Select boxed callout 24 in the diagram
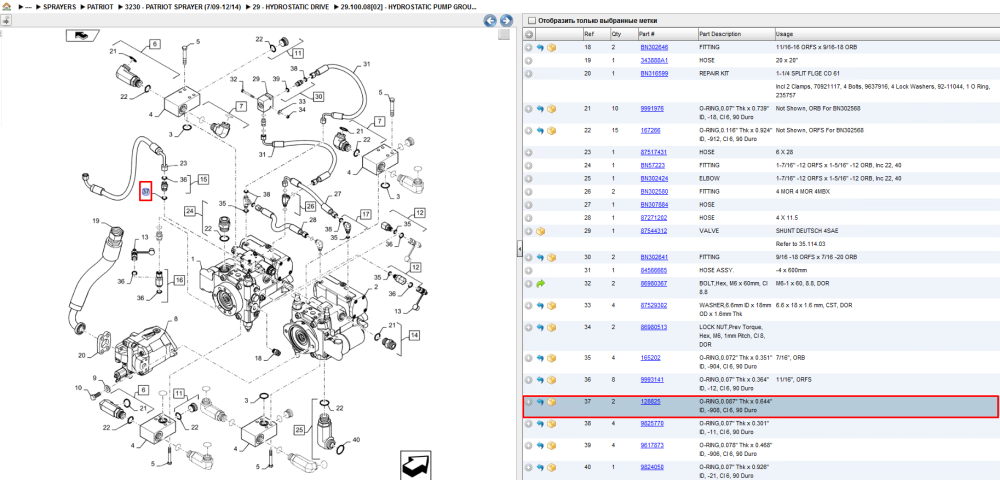Screen dimensions: 1000x480 (x=189, y=210)
